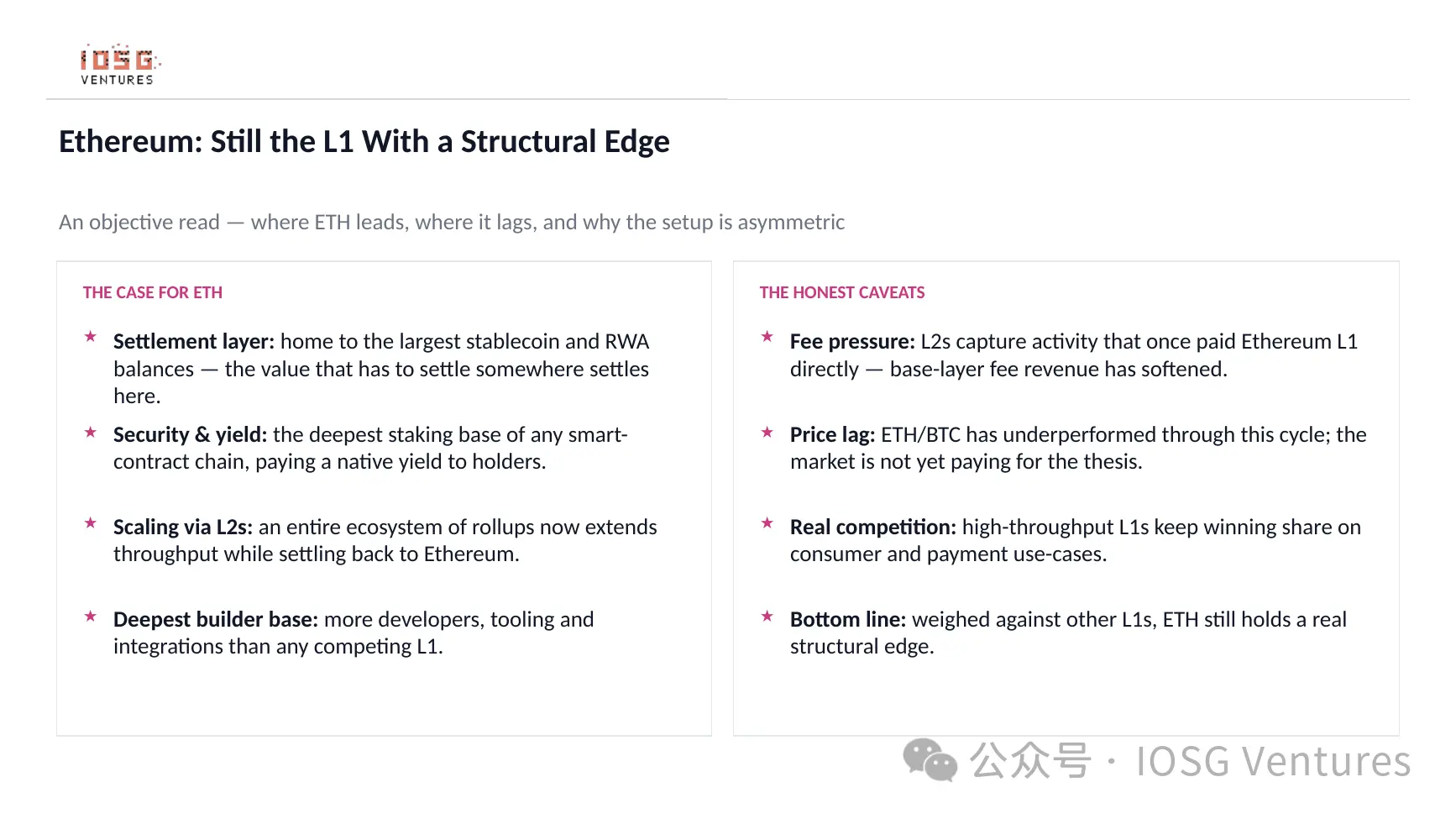
Task: Click the star bullet beside Deepest builder base
Action: pyautogui.click(x=91, y=616)
